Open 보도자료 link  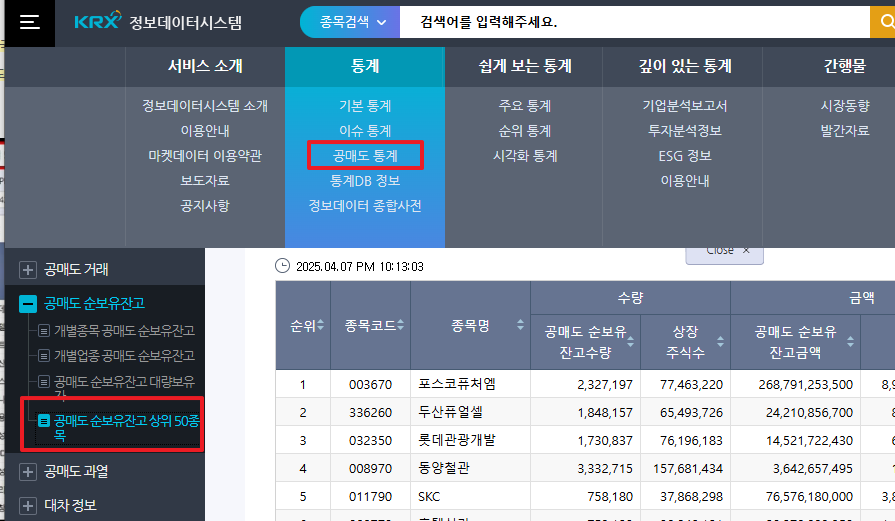tap(205, 181)
